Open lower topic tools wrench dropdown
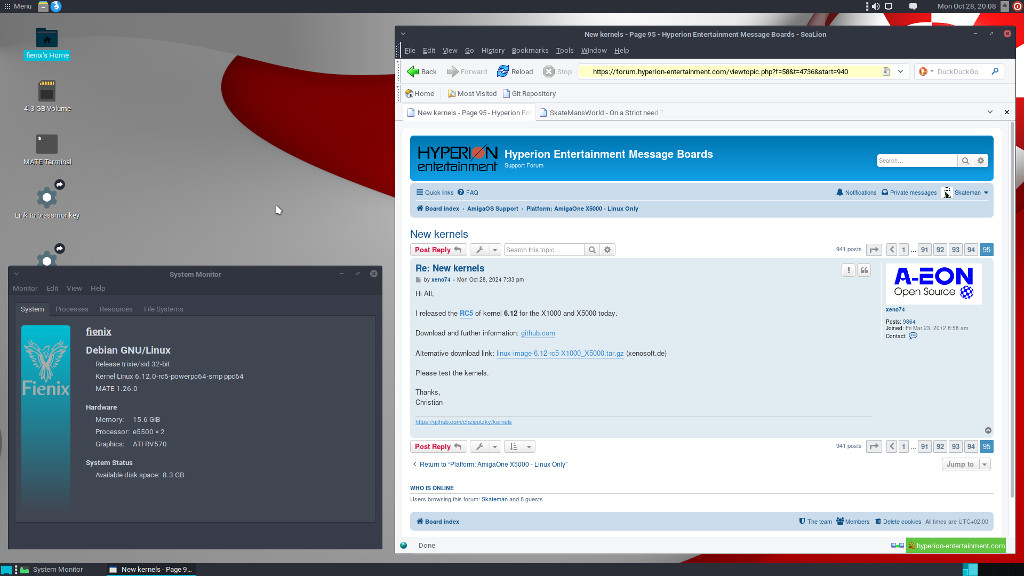Viewport: 1024px width, 576px height. (485, 447)
